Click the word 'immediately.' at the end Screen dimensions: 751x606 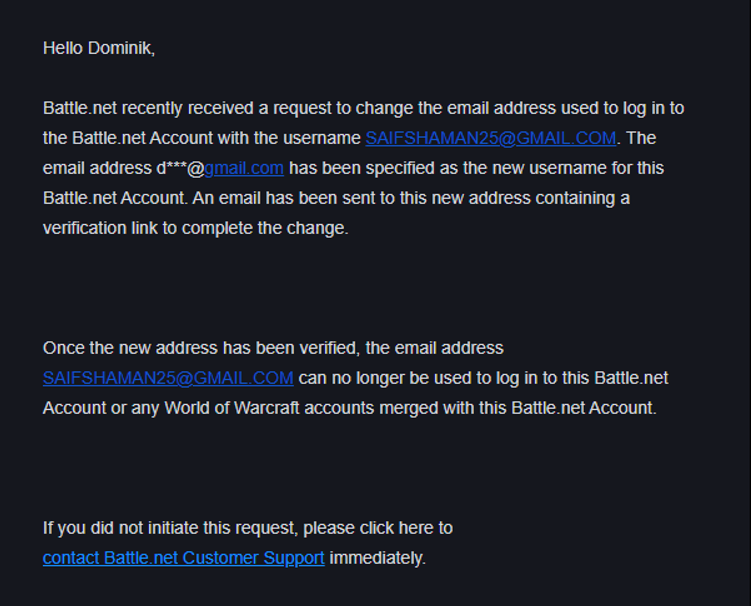[x=378, y=558]
